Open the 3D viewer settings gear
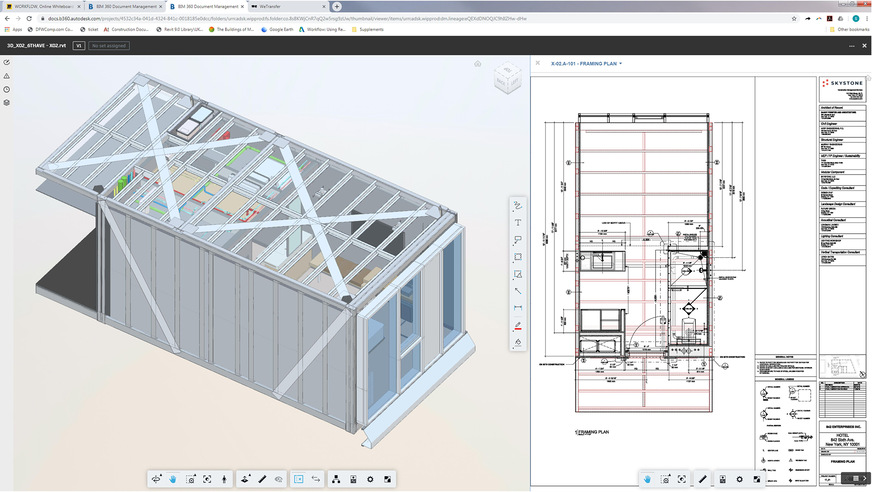872x492 pixels. coord(370,480)
